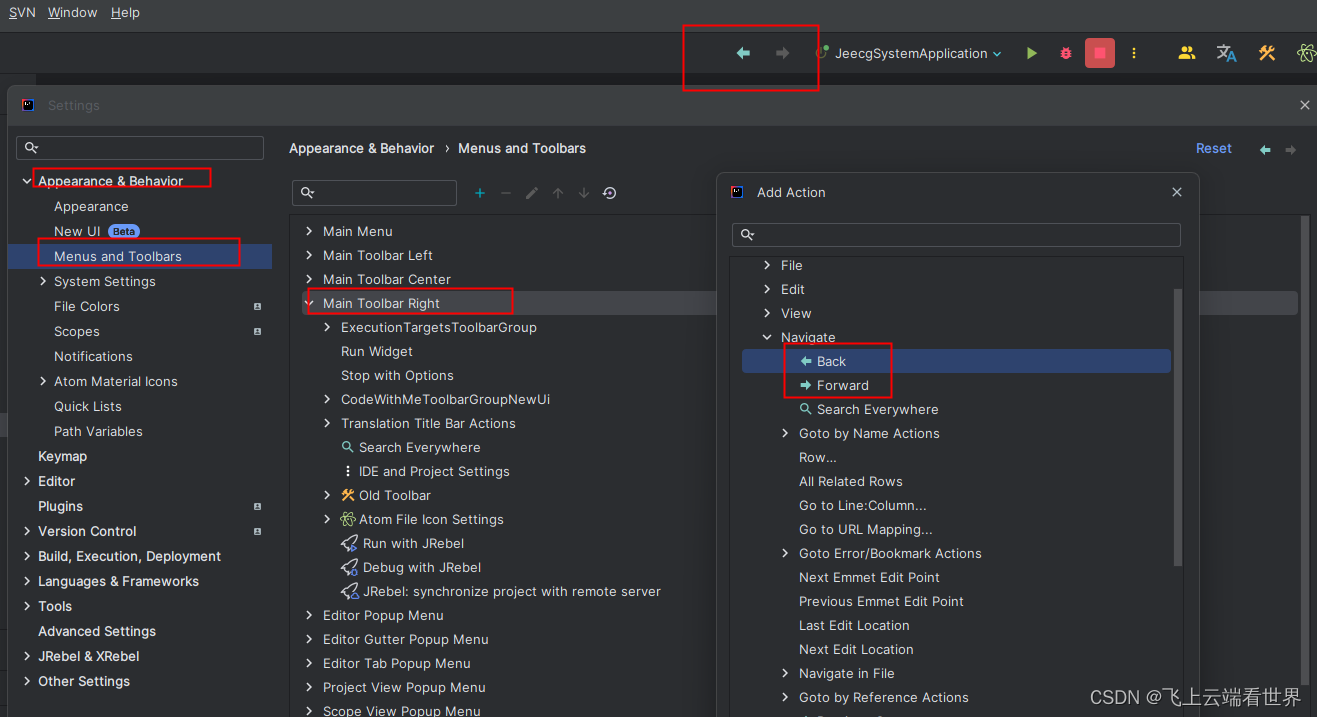1317x717 pixels.
Task: Expand the File group in Add Action
Action: (767, 265)
